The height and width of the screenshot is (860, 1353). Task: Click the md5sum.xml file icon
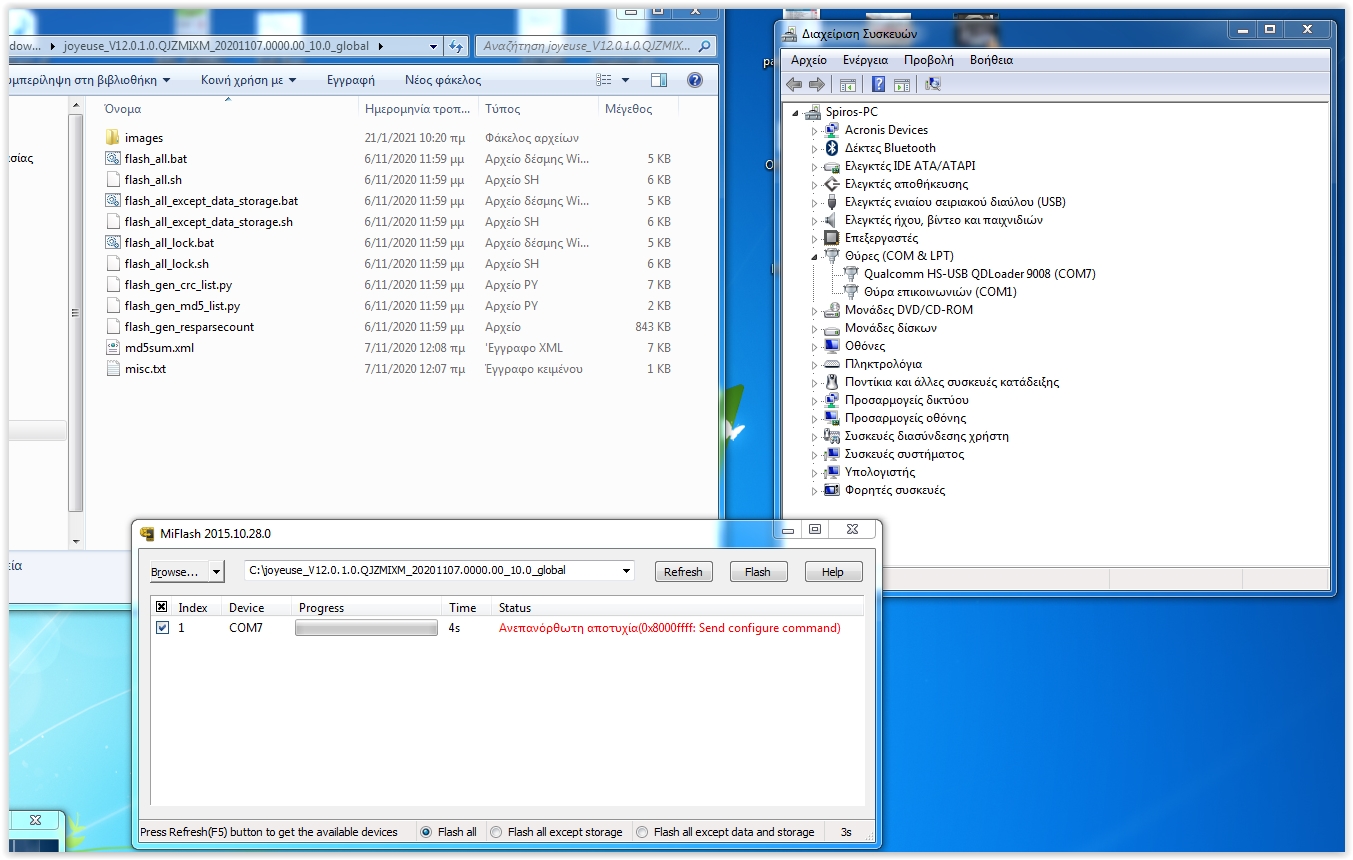point(113,348)
